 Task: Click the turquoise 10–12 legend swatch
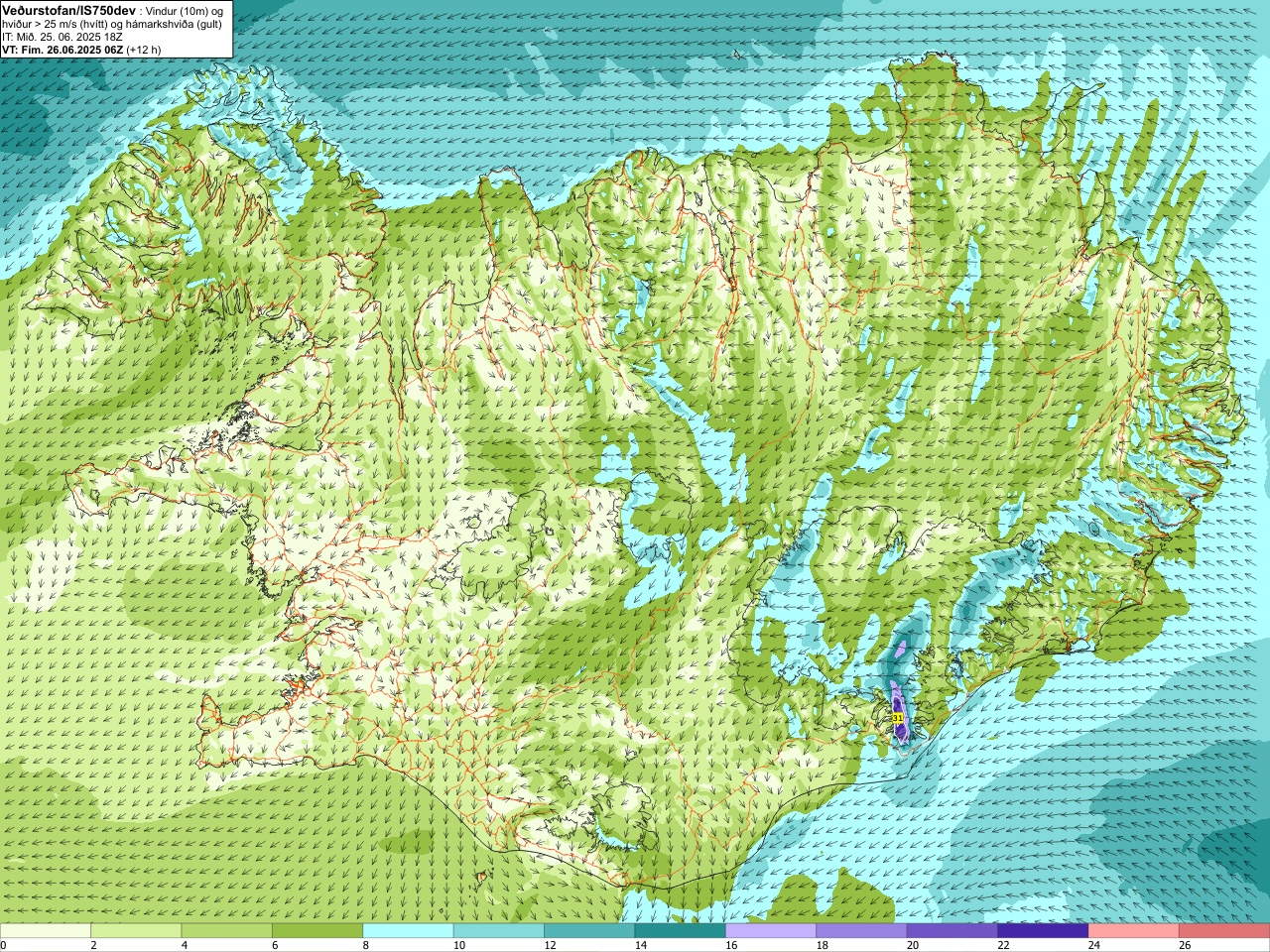[x=499, y=931]
